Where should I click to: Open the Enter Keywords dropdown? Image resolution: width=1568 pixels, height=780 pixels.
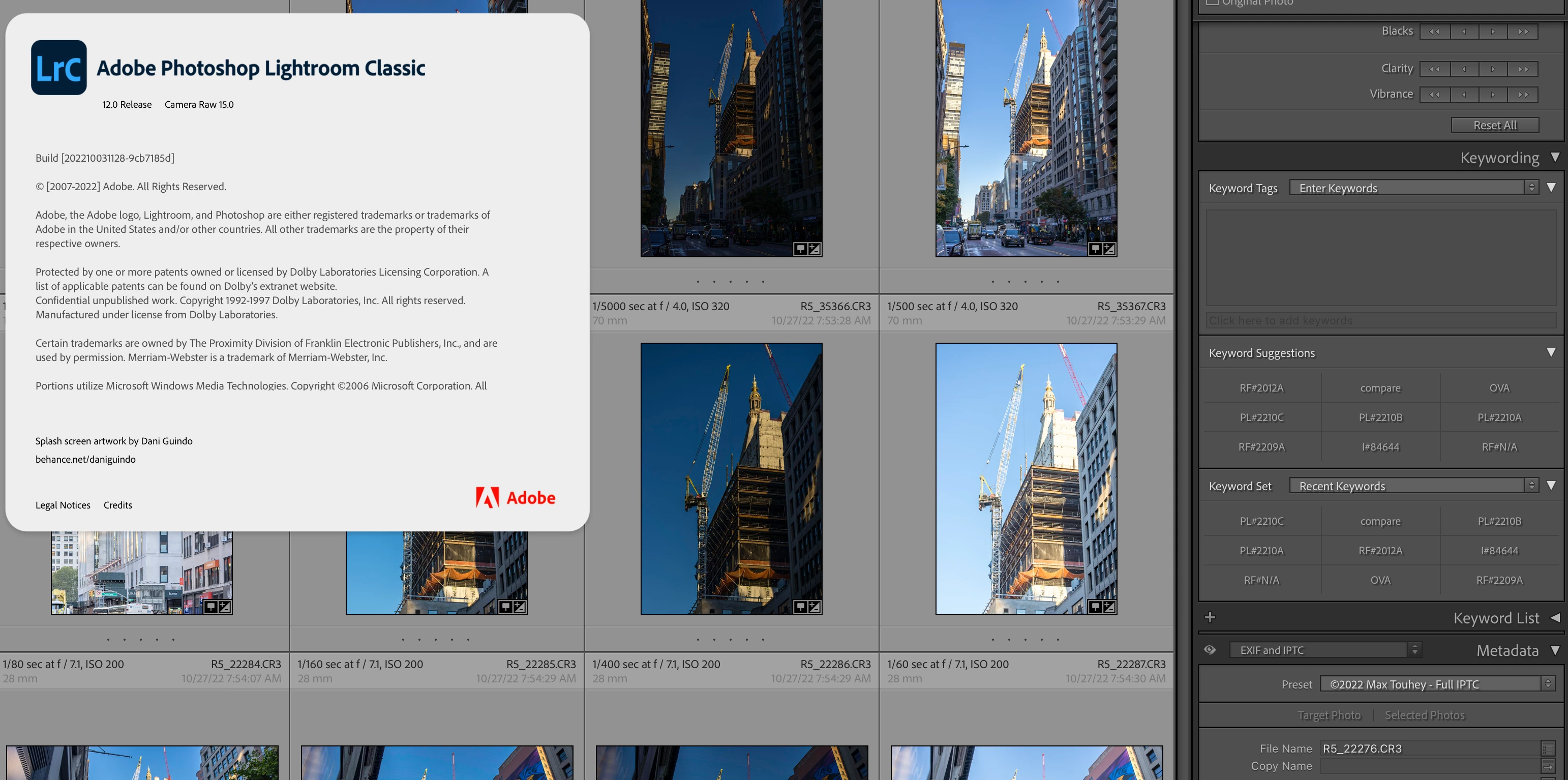coord(1531,188)
